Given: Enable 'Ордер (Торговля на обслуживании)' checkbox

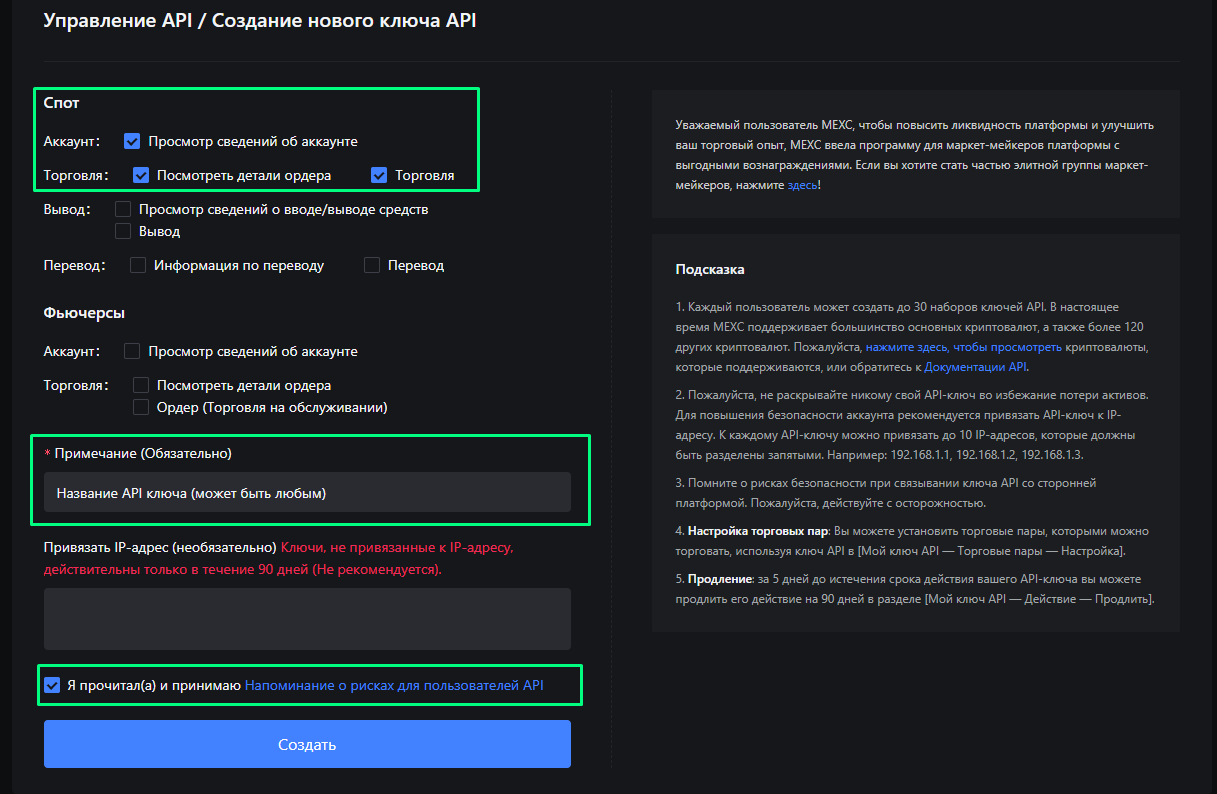Looking at the screenshot, I should pos(141,407).
